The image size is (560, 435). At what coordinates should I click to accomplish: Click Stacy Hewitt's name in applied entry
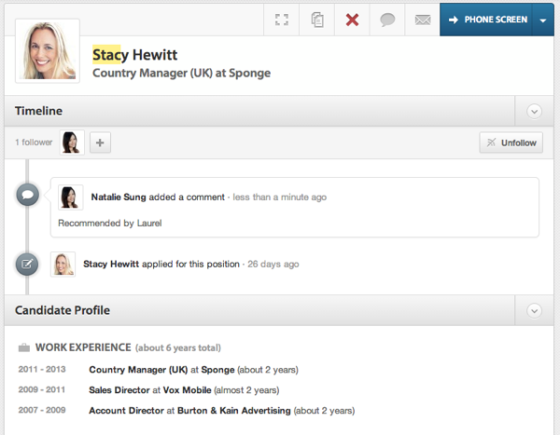point(111,264)
